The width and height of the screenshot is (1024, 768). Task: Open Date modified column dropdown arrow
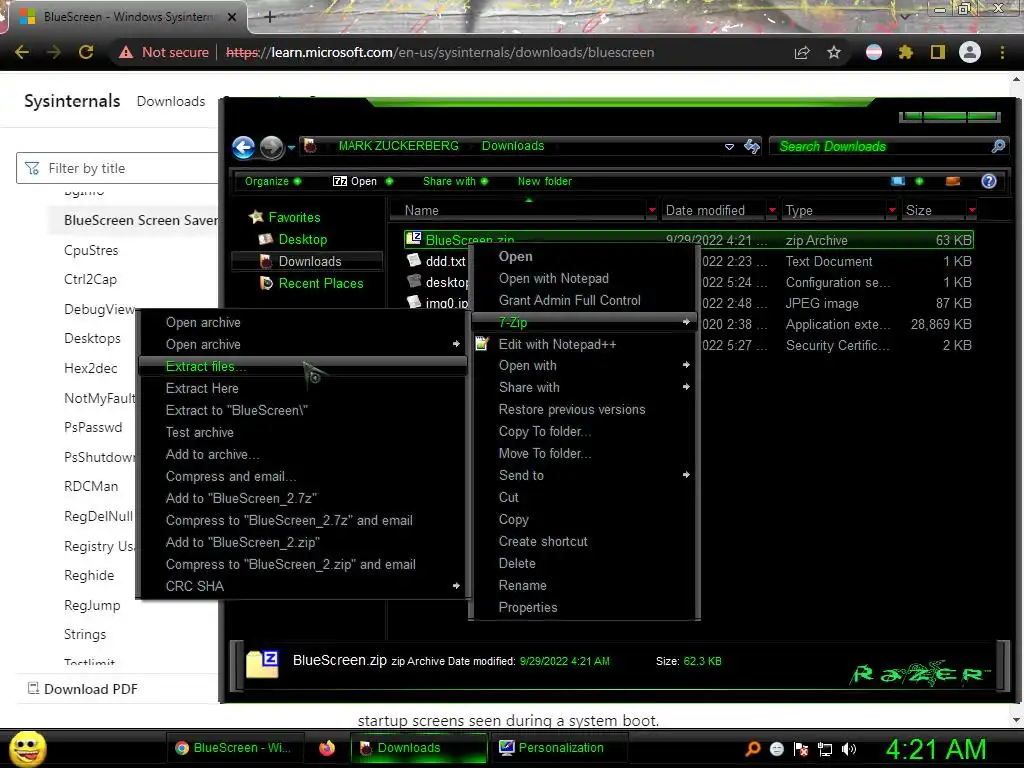pyautogui.click(x=772, y=210)
